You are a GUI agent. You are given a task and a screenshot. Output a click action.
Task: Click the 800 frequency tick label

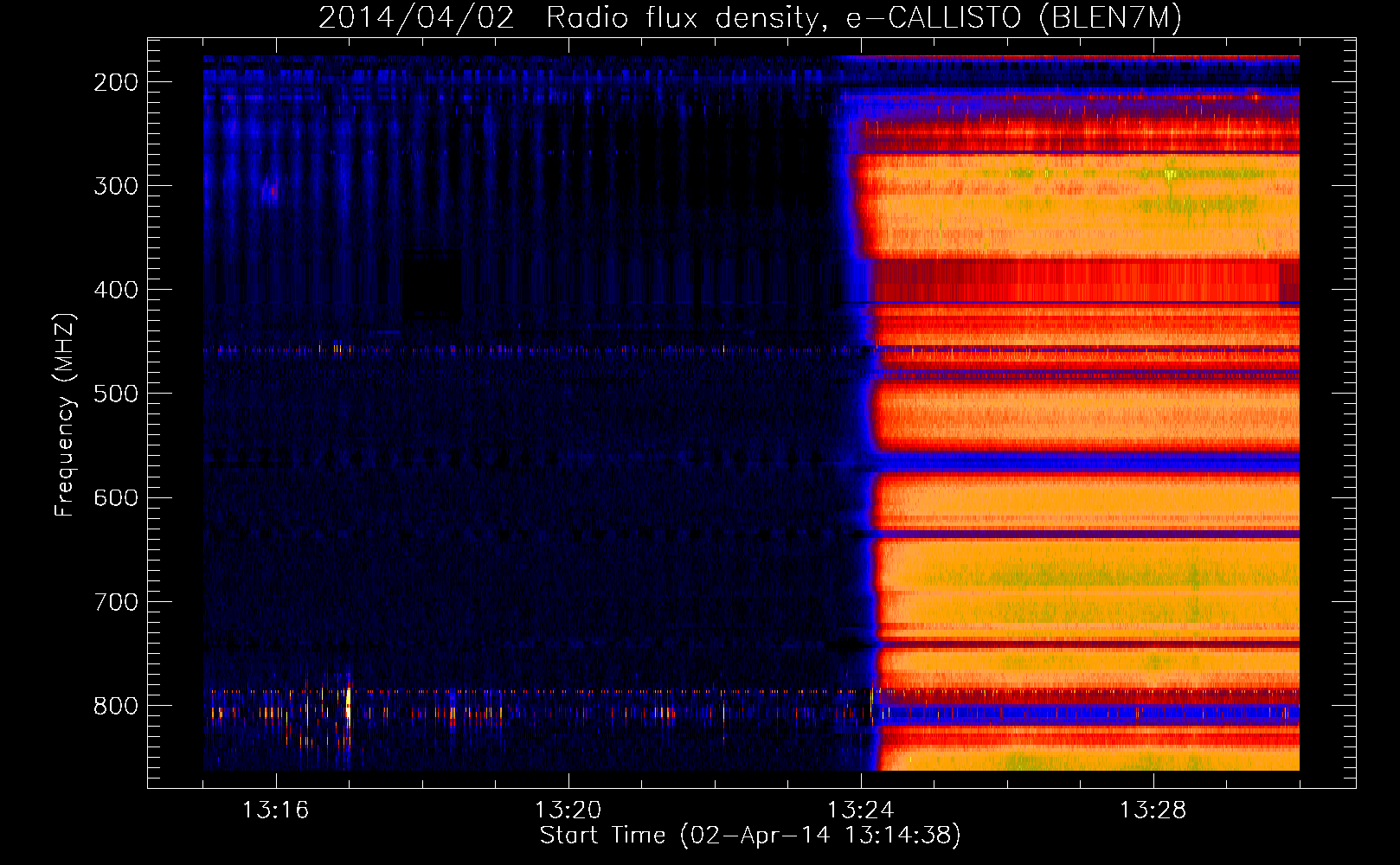116,706
